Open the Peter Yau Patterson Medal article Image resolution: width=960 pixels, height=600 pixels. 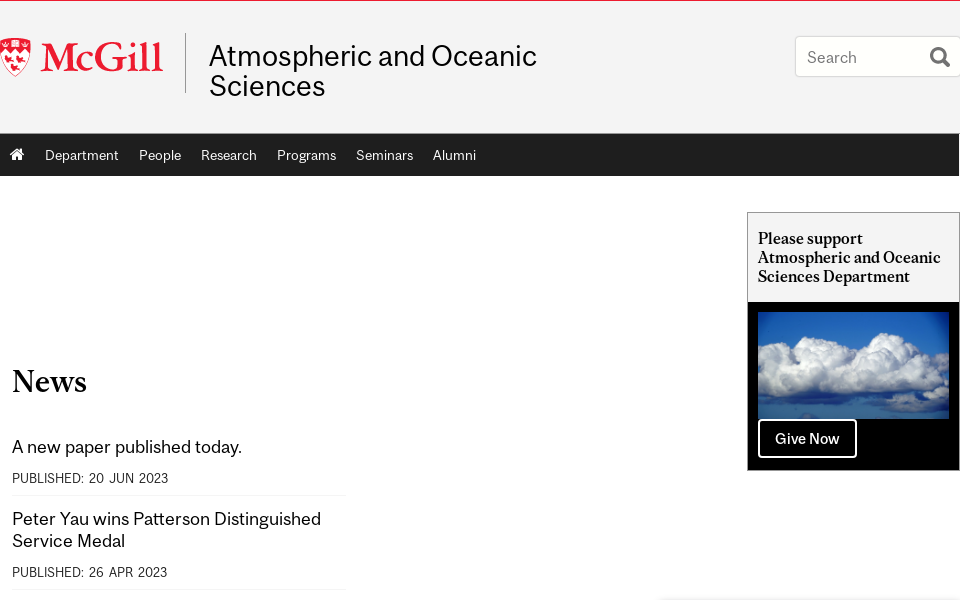[166, 529]
